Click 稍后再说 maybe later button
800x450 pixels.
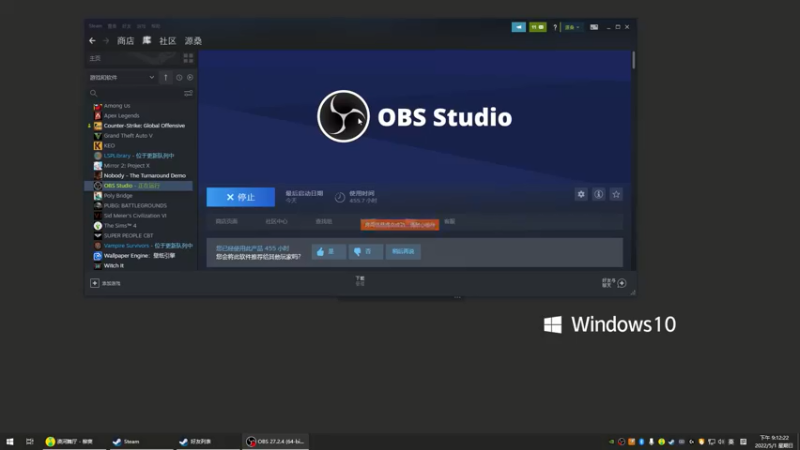click(x=403, y=252)
